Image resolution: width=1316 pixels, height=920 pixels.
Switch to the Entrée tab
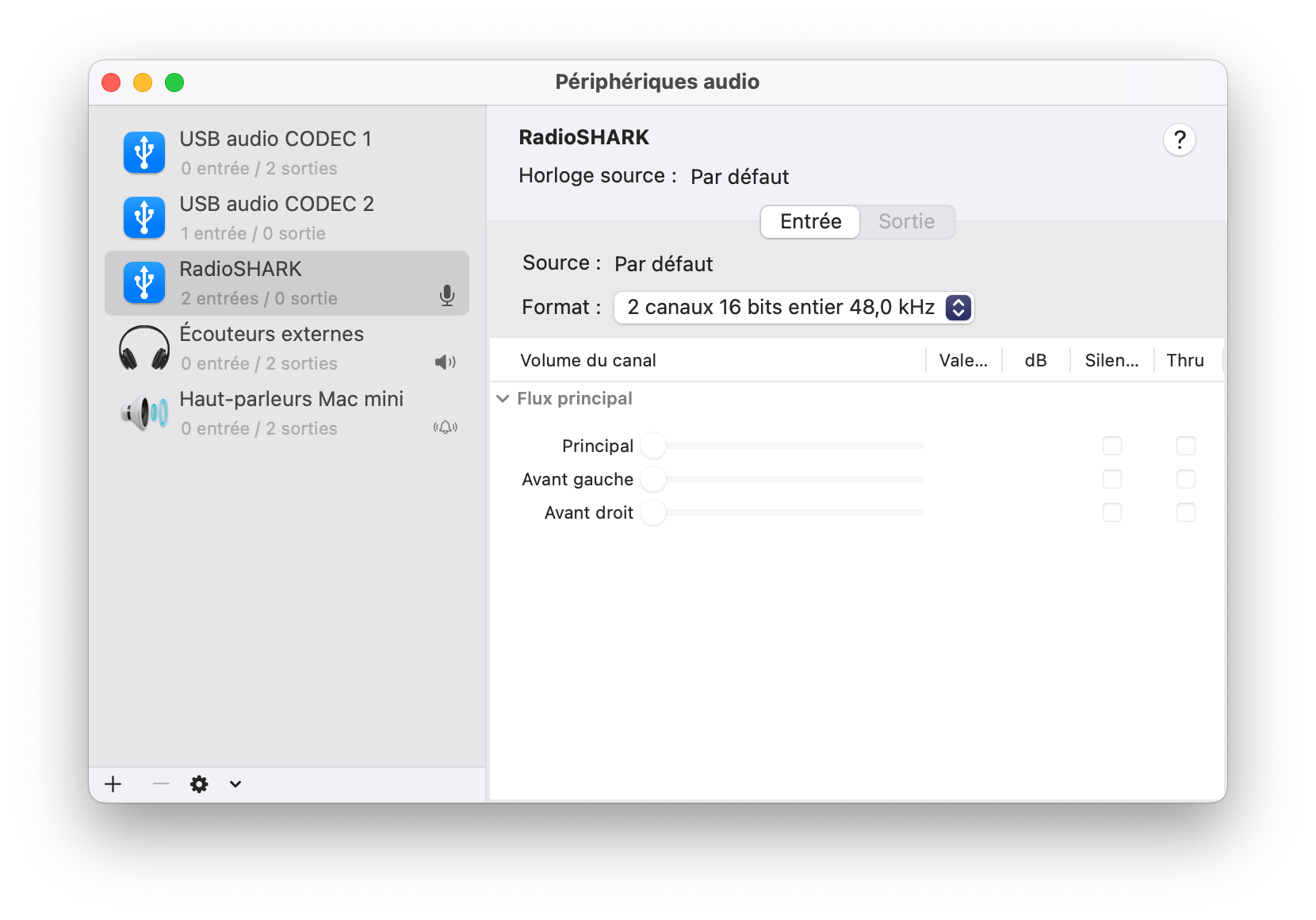[810, 221]
